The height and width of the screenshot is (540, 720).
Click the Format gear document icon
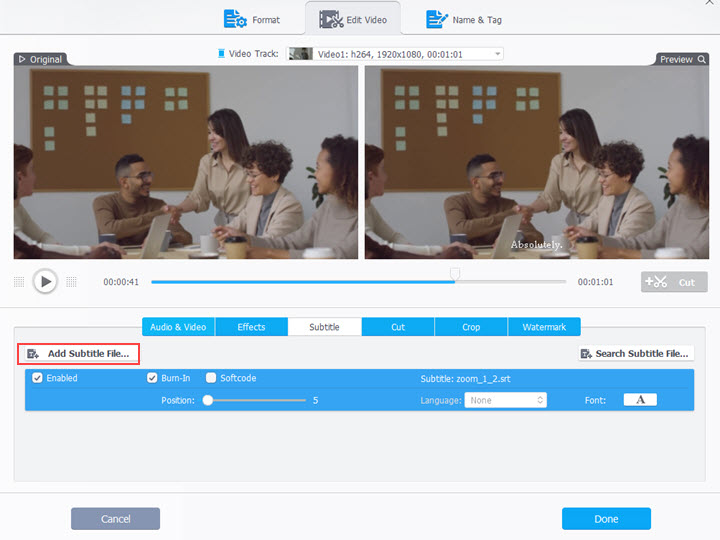(x=235, y=19)
